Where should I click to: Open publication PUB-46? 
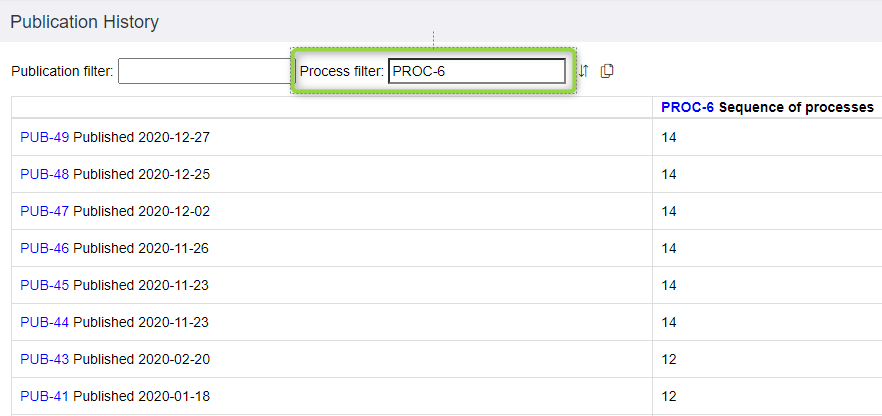44,248
